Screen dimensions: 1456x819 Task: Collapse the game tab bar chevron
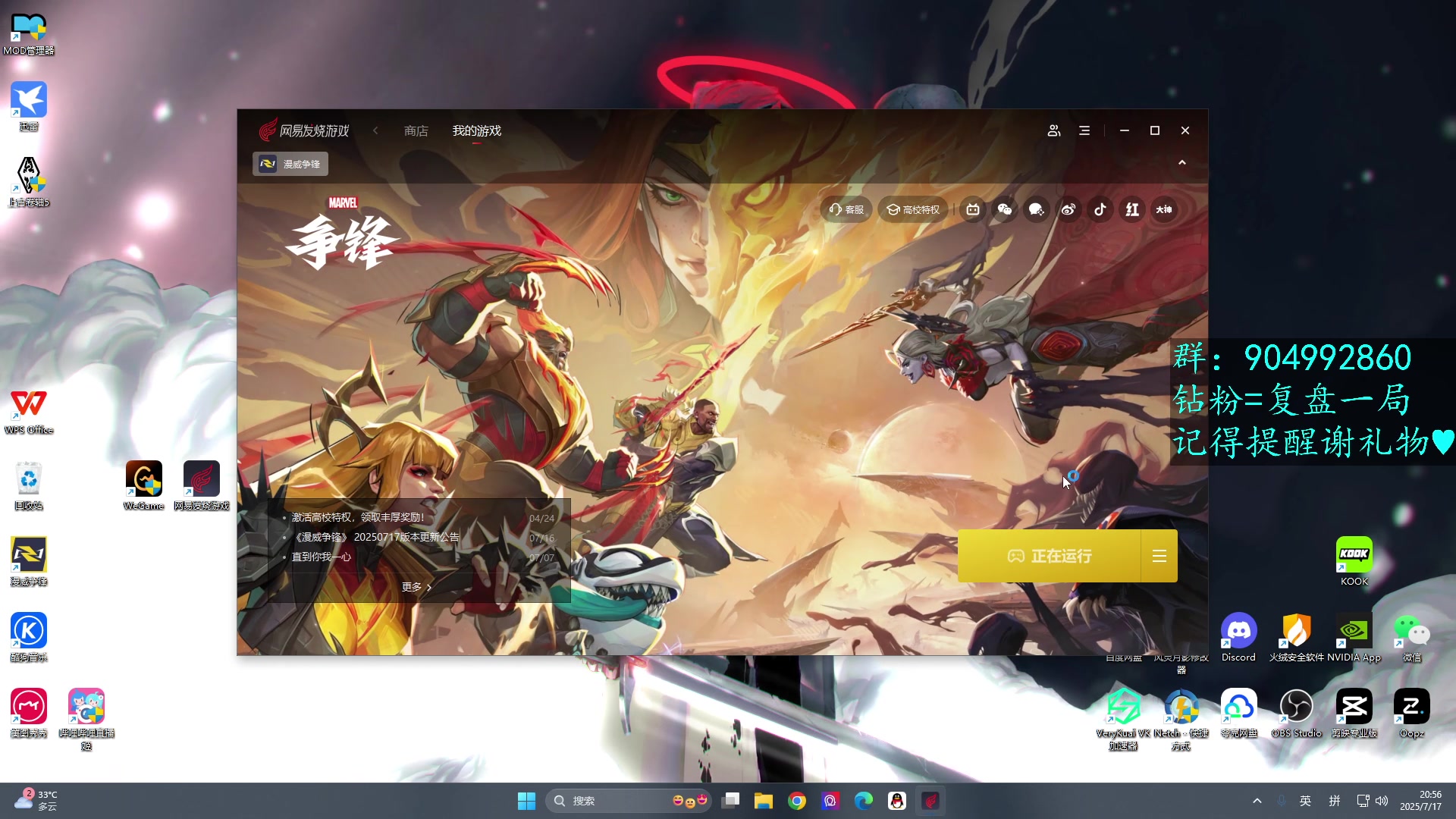tap(1181, 163)
